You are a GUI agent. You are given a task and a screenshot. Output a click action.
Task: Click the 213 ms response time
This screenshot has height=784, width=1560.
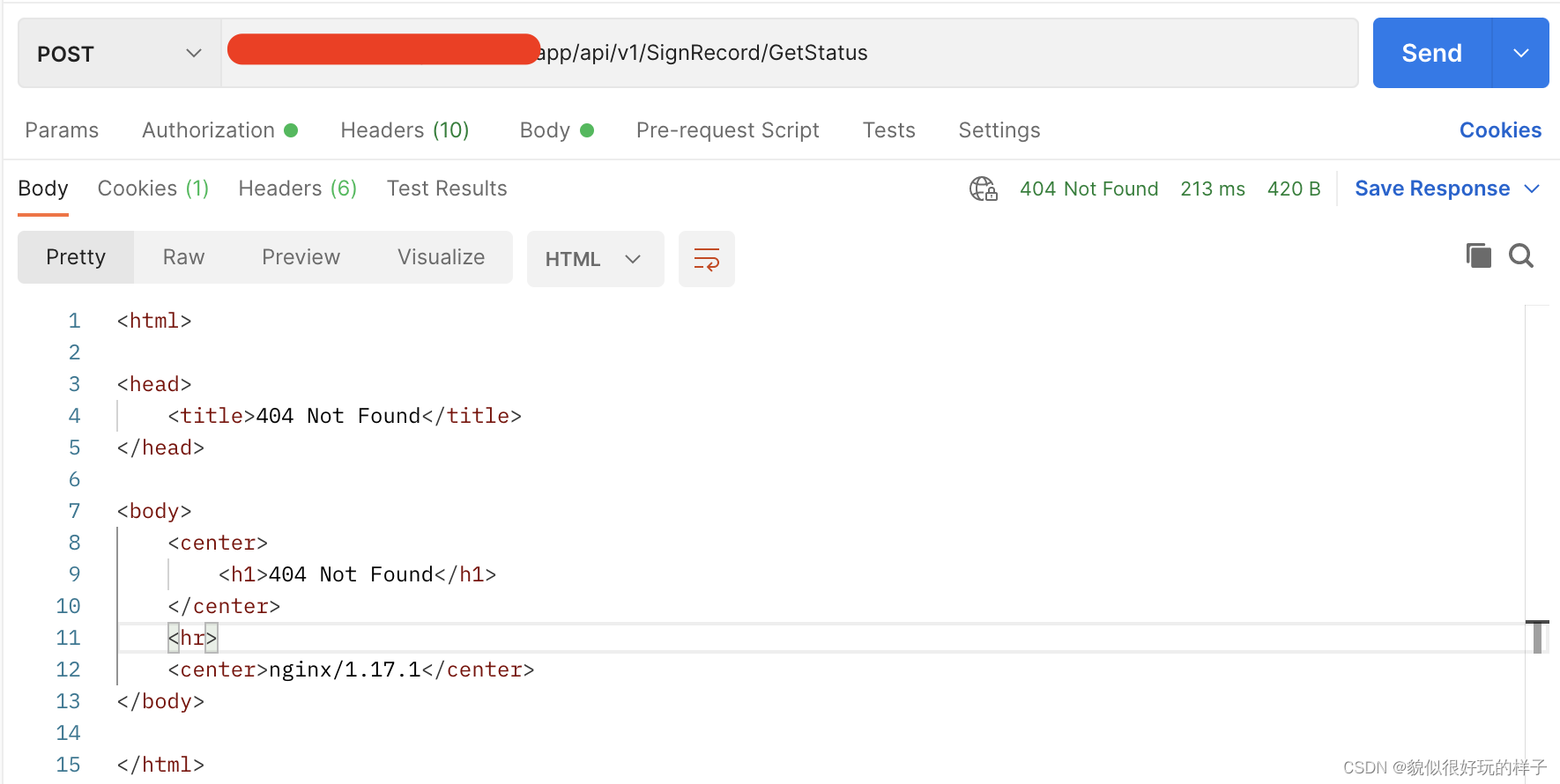pyautogui.click(x=1213, y=189)
